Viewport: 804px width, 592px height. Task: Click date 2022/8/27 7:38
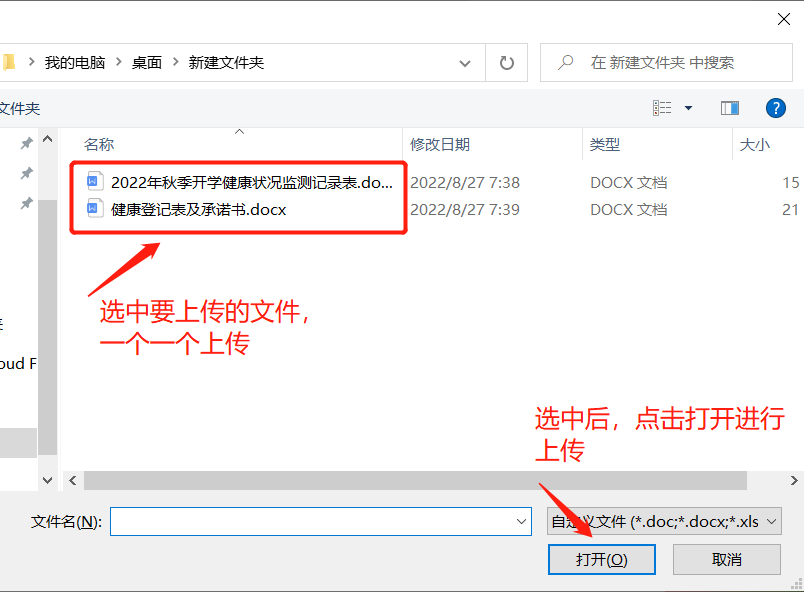(465, 182)
